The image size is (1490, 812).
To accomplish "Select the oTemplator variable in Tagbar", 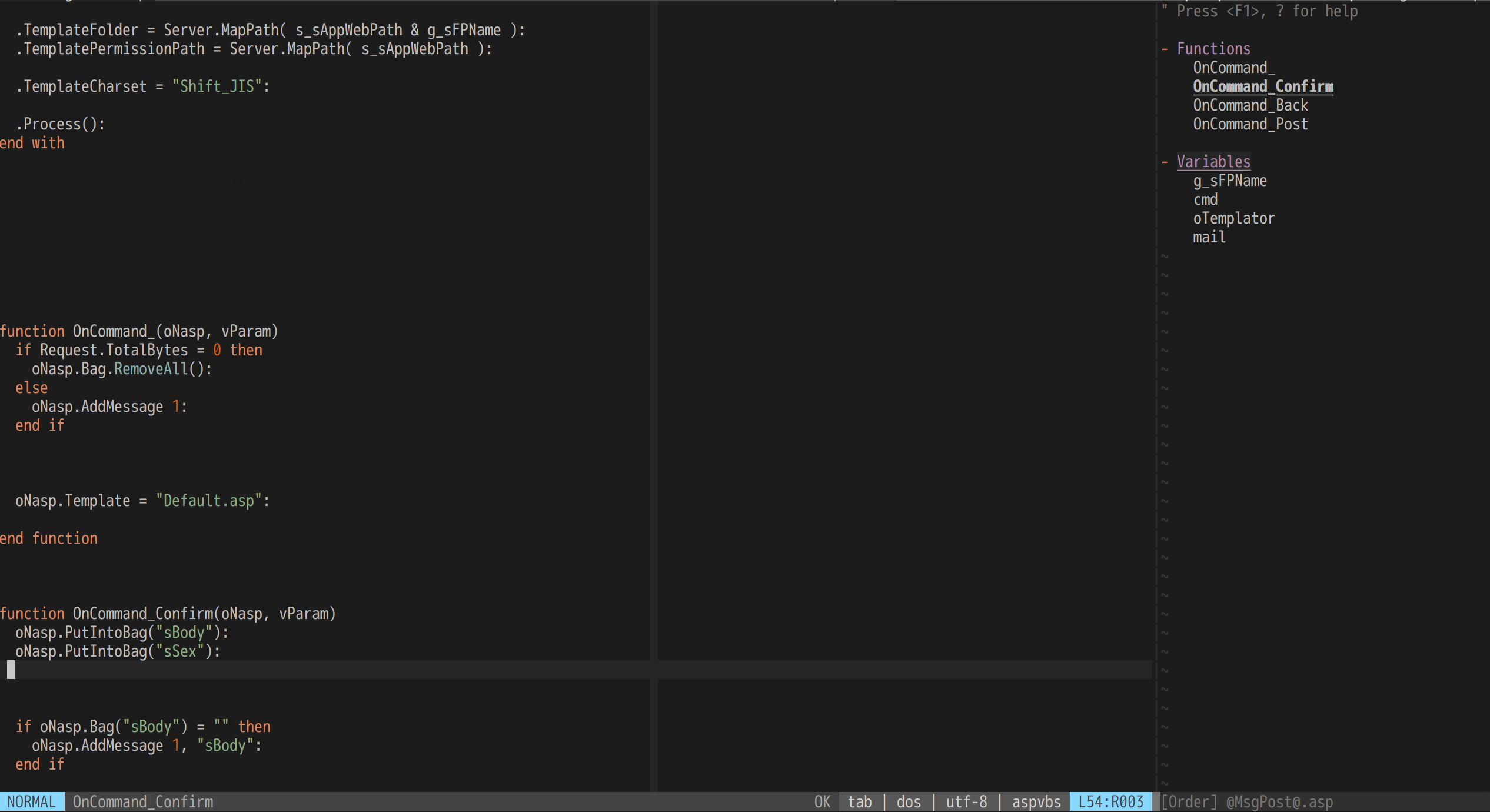I will click(1233, 218).
